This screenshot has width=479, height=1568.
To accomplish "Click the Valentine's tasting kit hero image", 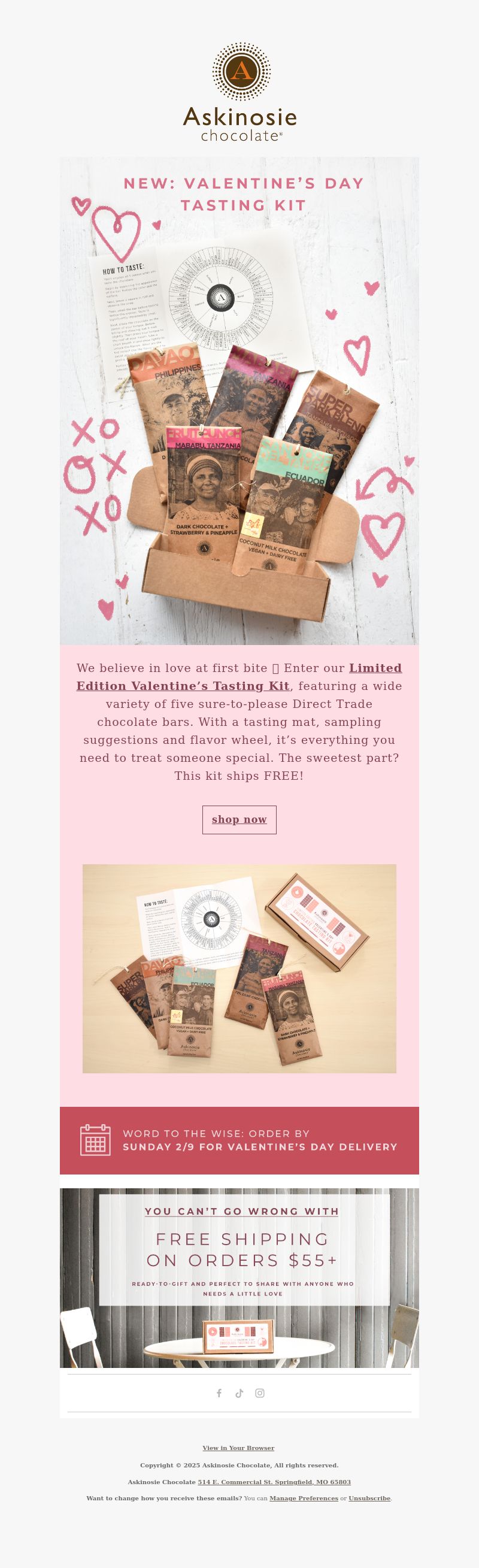I will pyautogui.click(x=239, y=401).
